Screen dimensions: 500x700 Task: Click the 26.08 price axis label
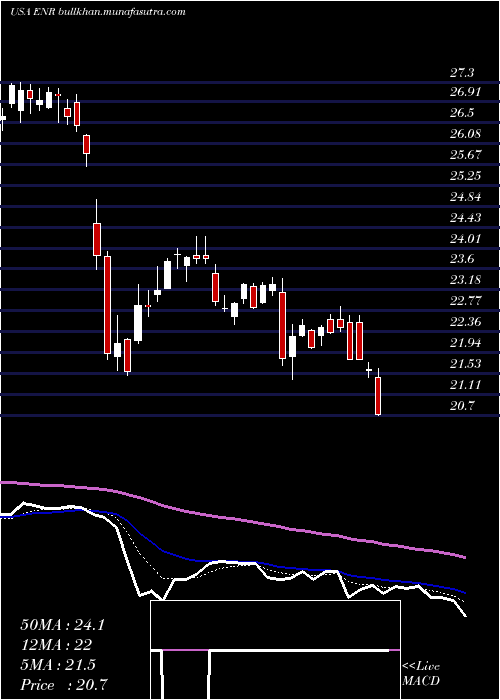click(466, 134)
